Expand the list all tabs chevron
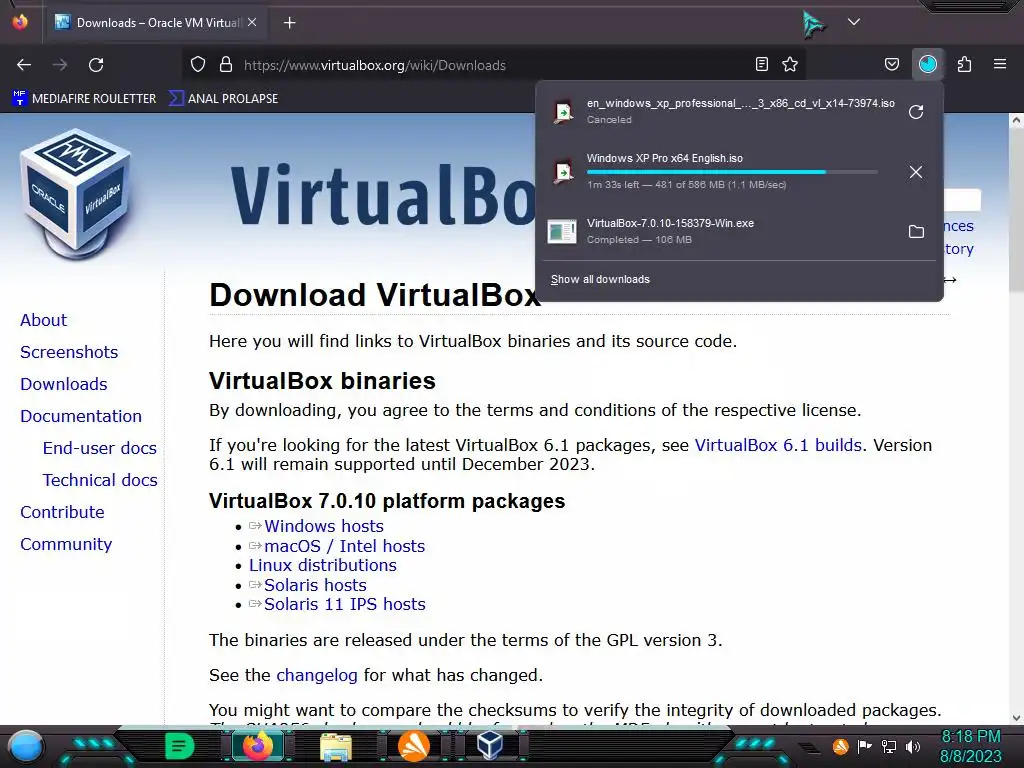1024x768 pixels. pos(854,22)
